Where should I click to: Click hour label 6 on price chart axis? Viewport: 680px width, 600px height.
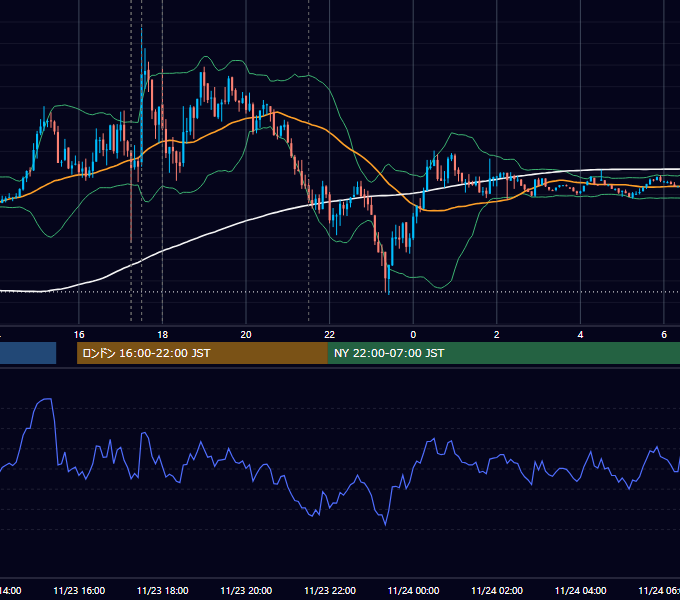[664, 335]
